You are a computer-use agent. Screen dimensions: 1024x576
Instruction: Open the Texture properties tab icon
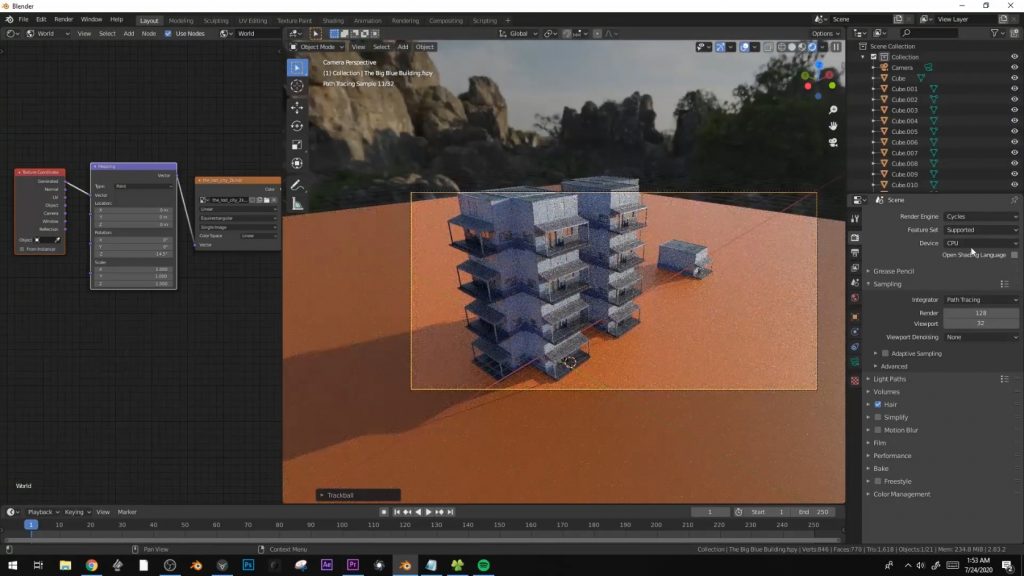(x=855, y=381)
